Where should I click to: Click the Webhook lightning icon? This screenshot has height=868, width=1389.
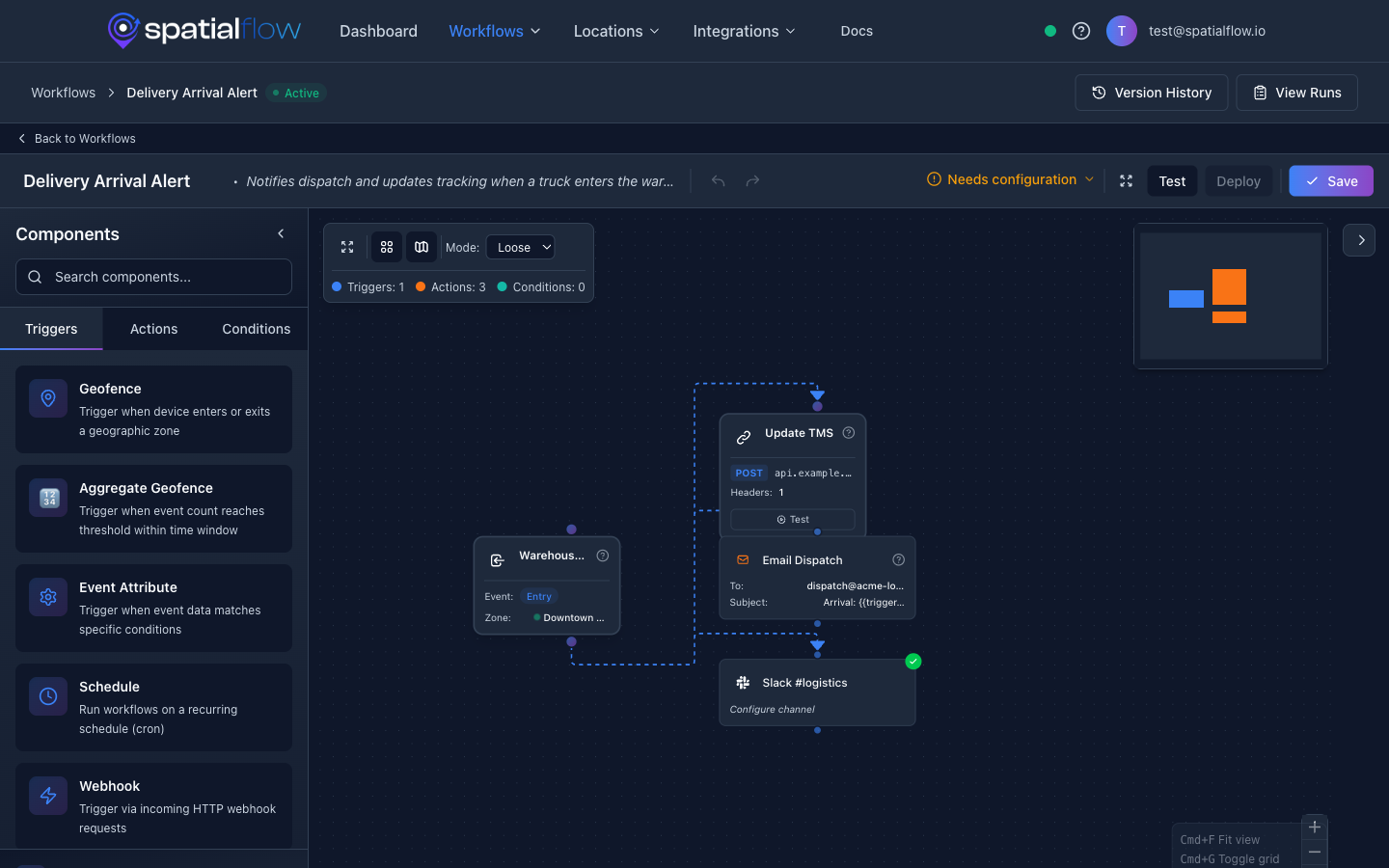(x=47, y=796)
